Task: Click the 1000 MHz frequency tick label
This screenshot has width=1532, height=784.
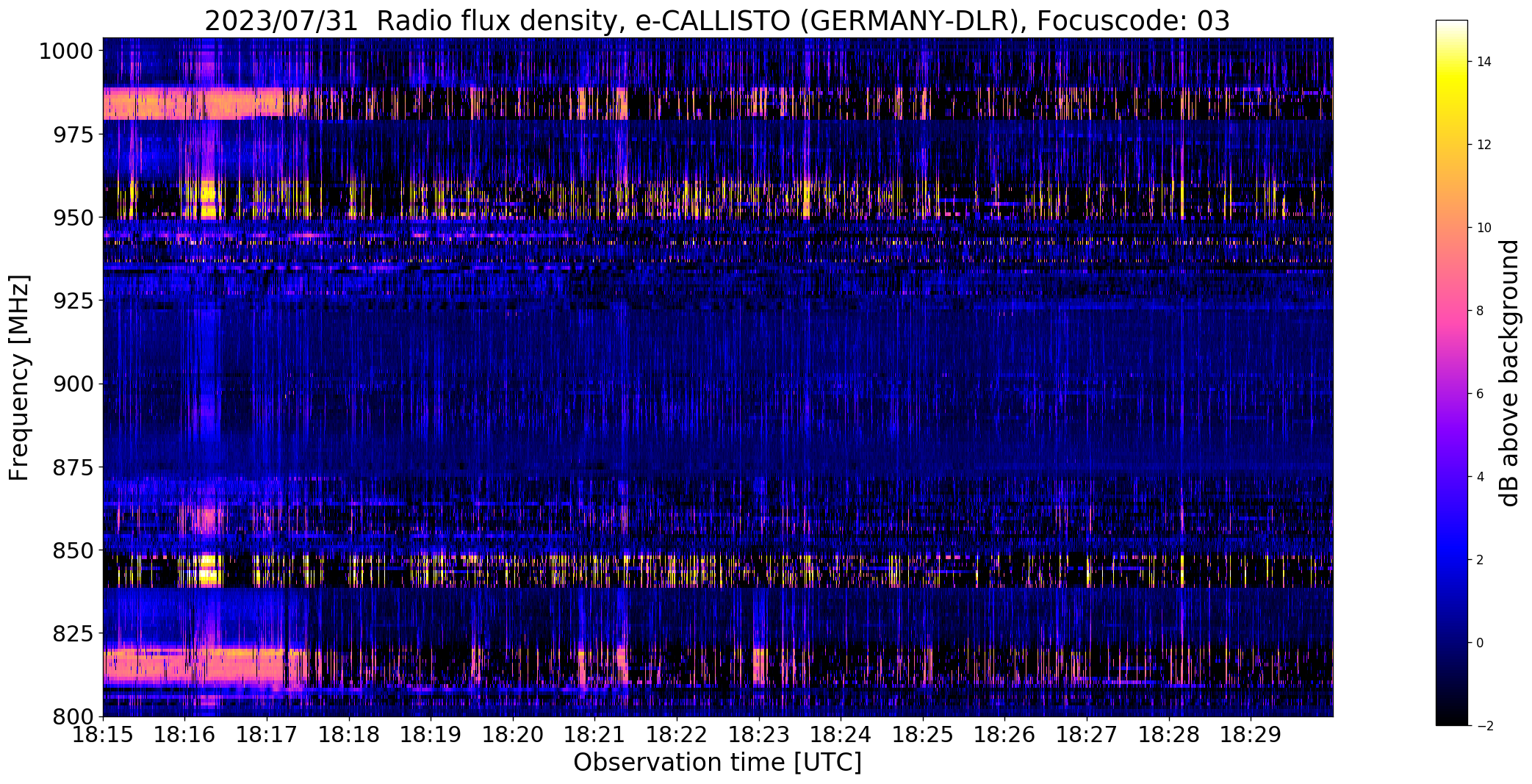Action: click(66, 51)
